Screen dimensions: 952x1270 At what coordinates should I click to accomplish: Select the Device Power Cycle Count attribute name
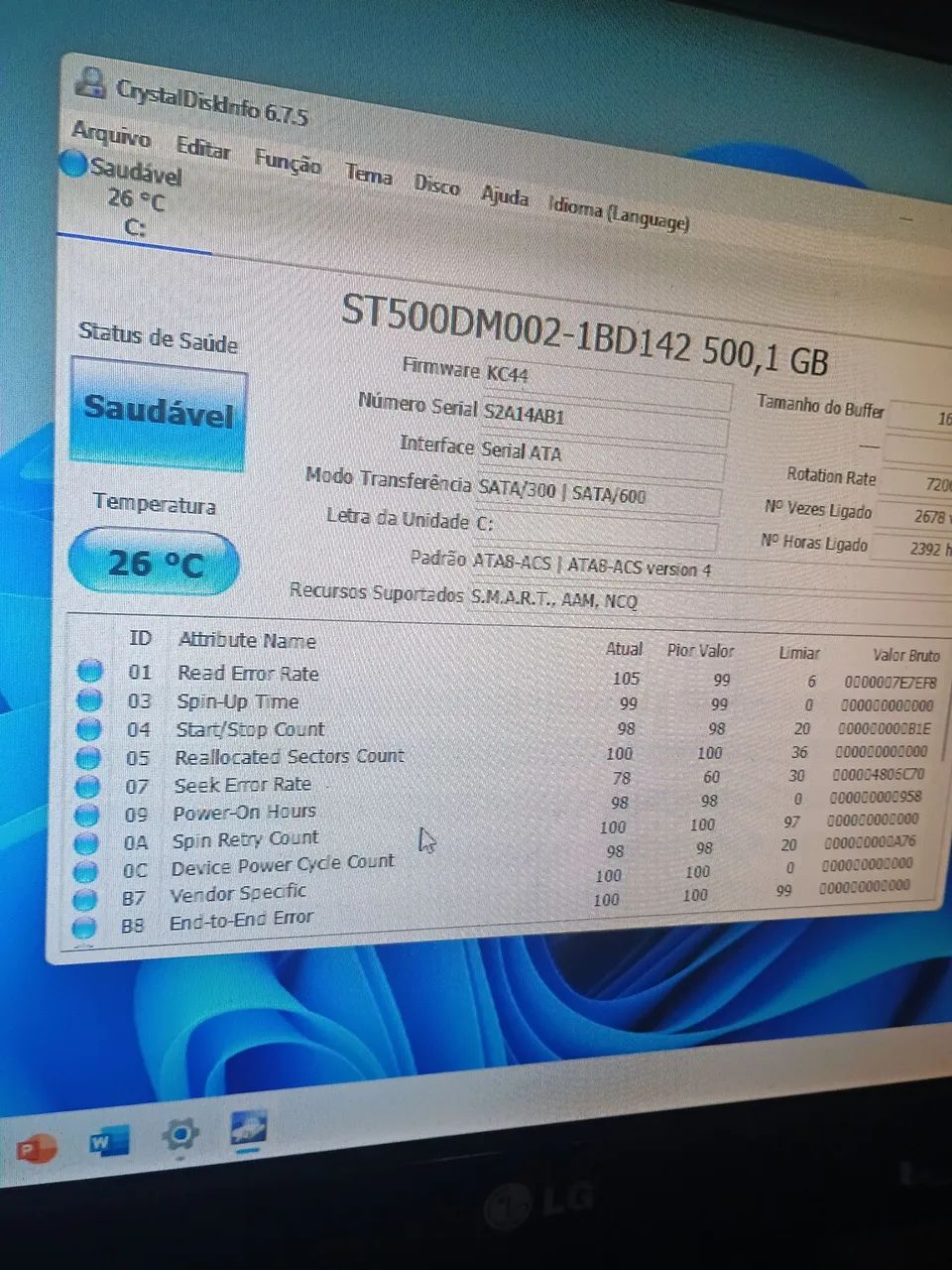click(x=283, y=865)
